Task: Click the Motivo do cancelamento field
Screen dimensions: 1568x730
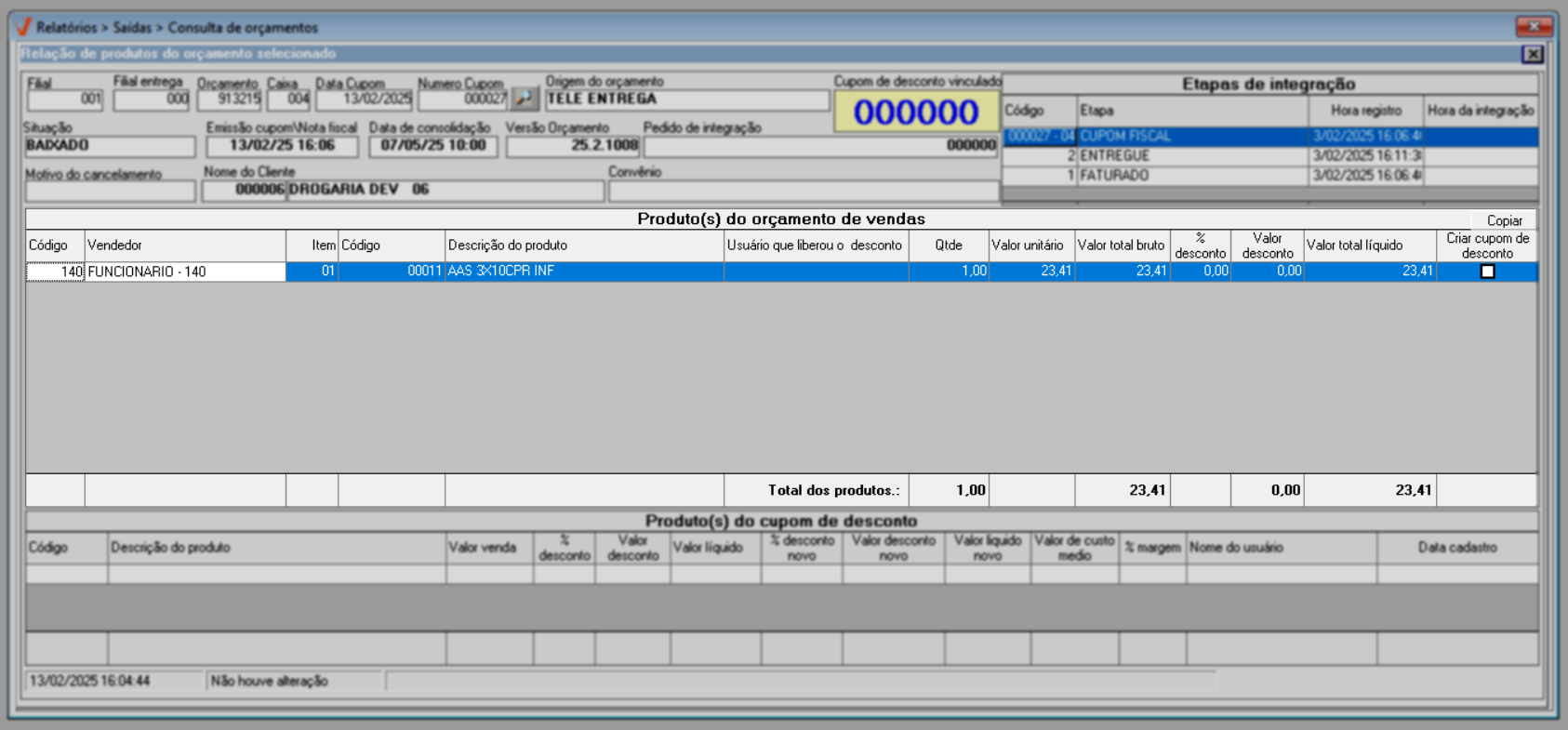Action: (x=110, y=192)
